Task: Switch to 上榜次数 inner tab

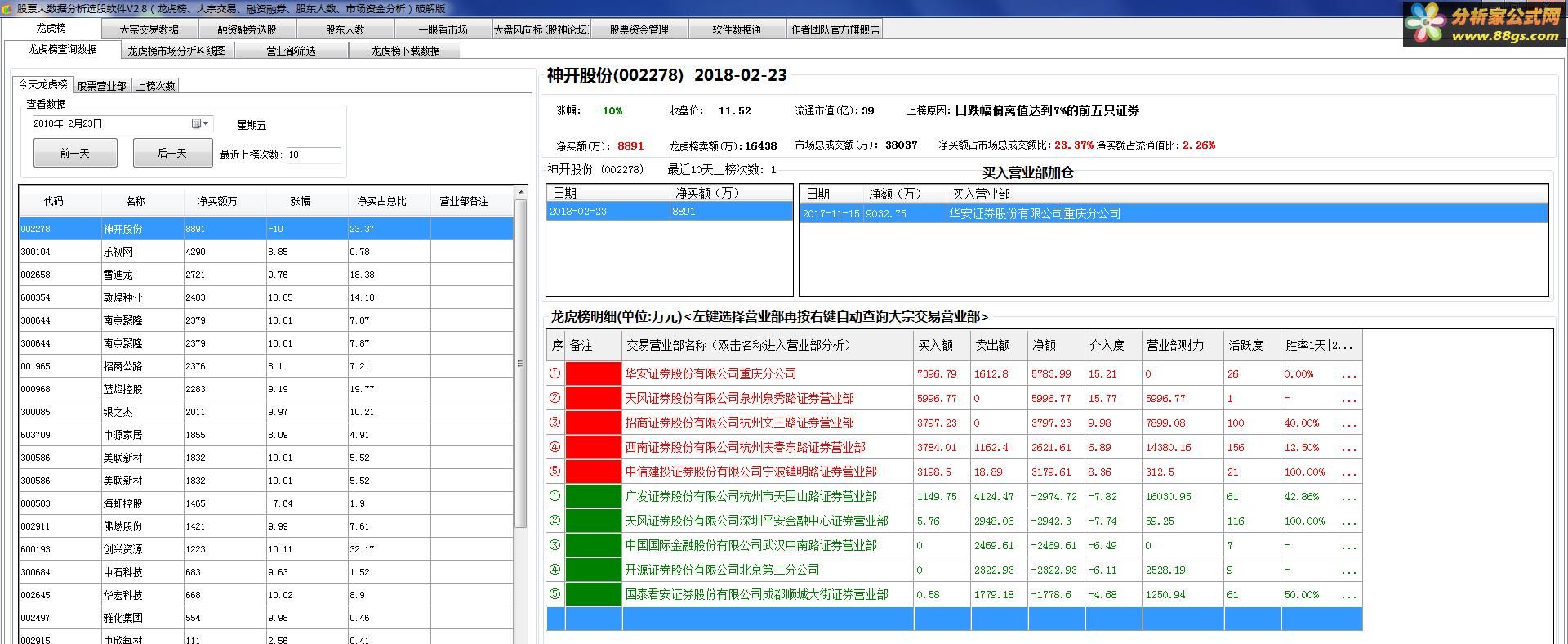Action: 155,86
